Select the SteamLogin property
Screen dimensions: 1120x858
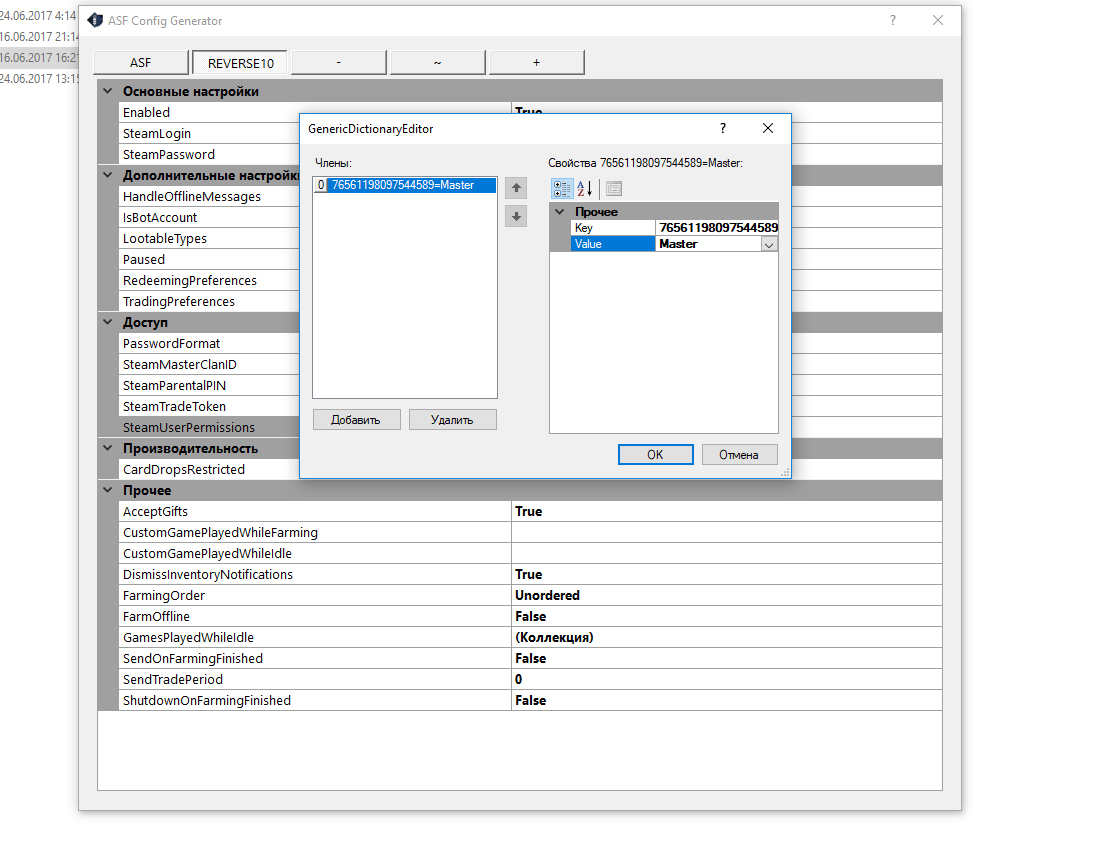tap(209, 134)
